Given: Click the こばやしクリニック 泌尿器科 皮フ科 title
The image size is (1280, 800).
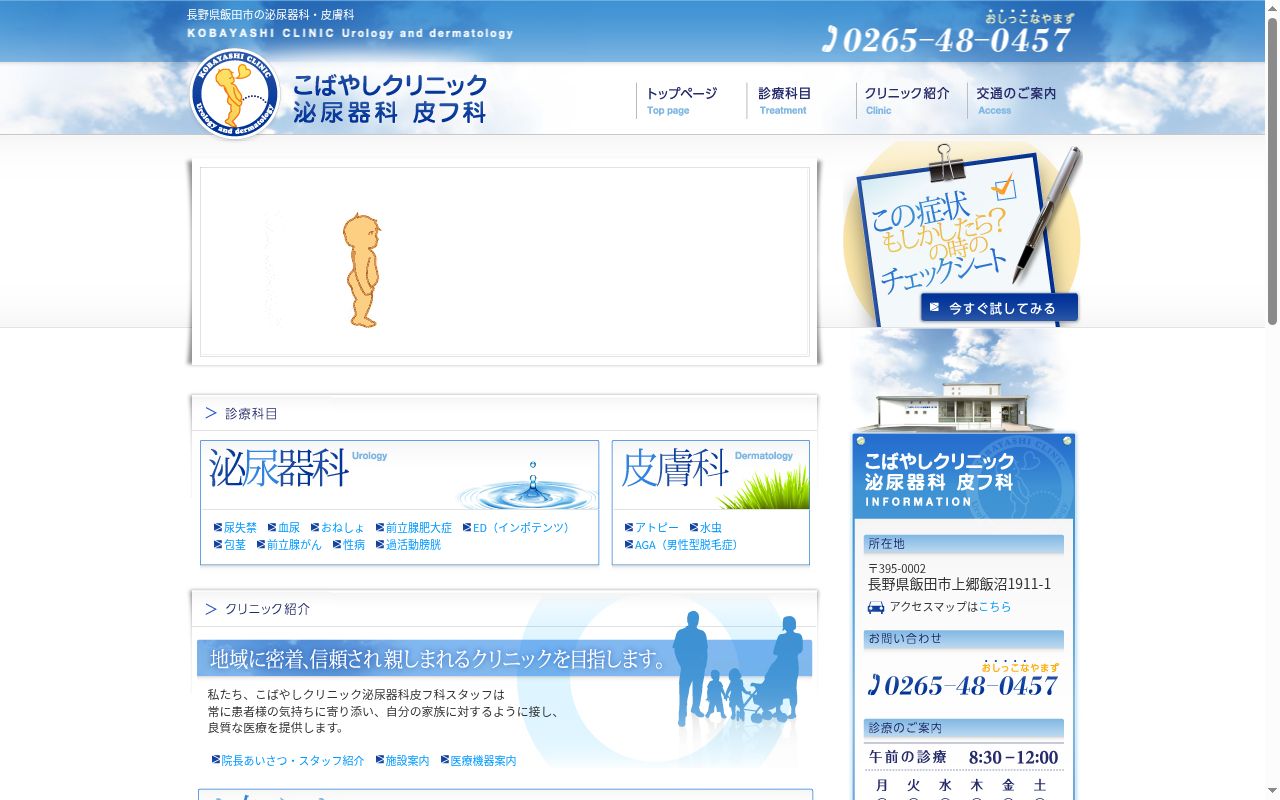Looking at the screenshot, I should (390, 99).
